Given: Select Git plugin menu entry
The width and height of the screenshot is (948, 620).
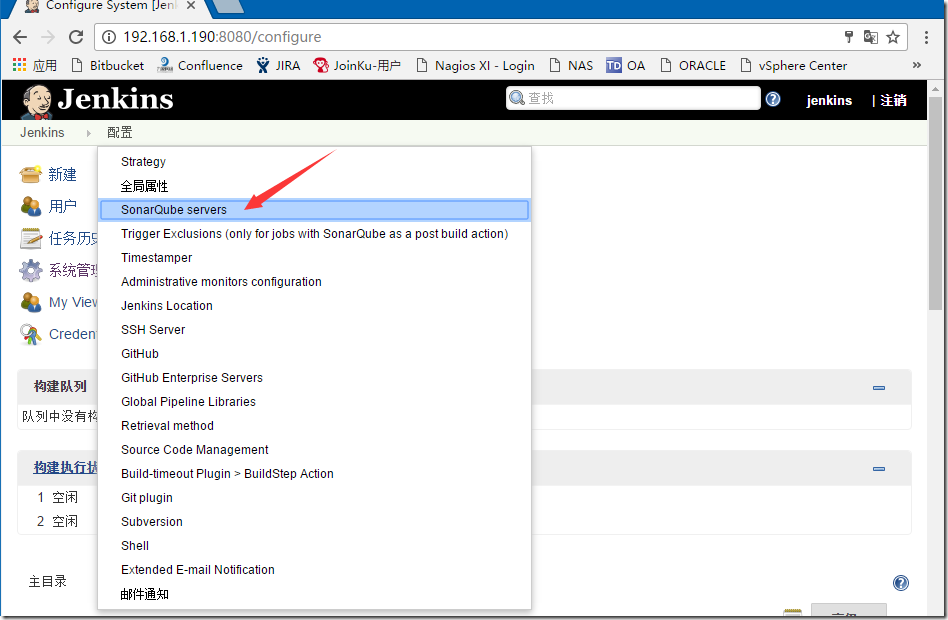Looking at the screenshot, I should pos(314,498).
